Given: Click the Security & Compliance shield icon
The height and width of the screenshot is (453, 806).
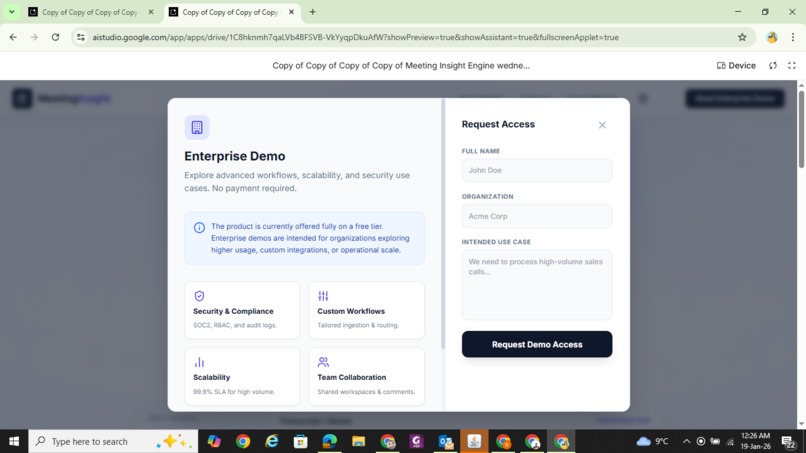Looking at the screenshot, I should point(199,296).
